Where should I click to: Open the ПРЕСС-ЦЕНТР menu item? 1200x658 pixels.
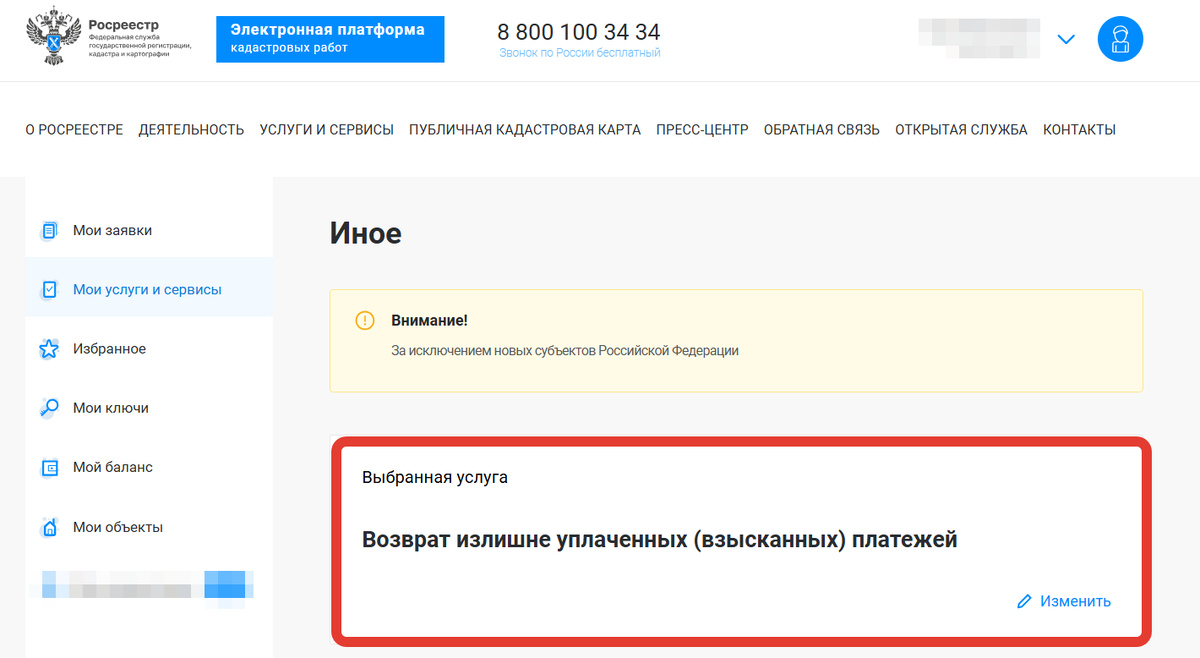[701, 129]
